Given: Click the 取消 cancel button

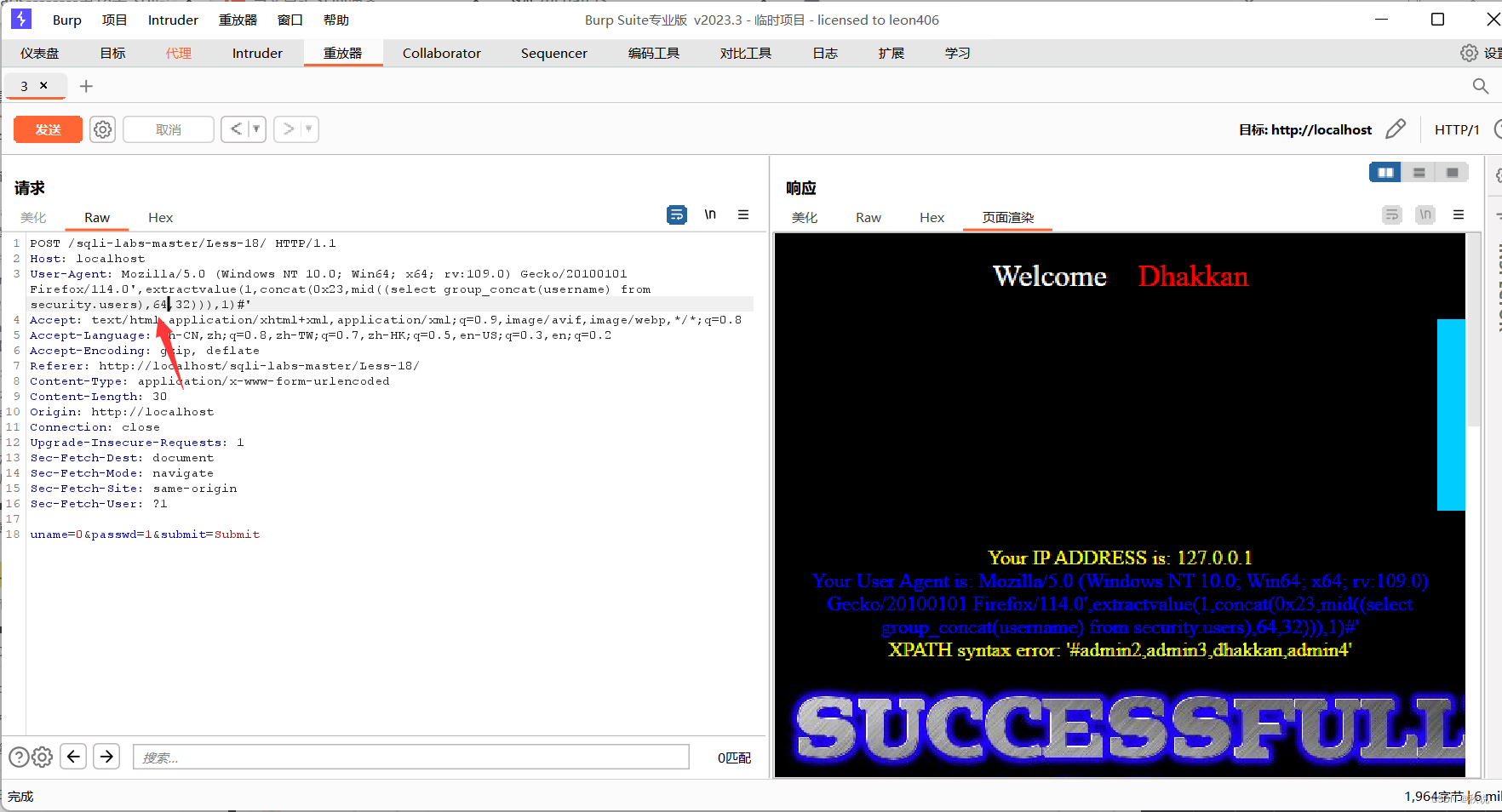Looking at the screenshot, I should [169, 129].
